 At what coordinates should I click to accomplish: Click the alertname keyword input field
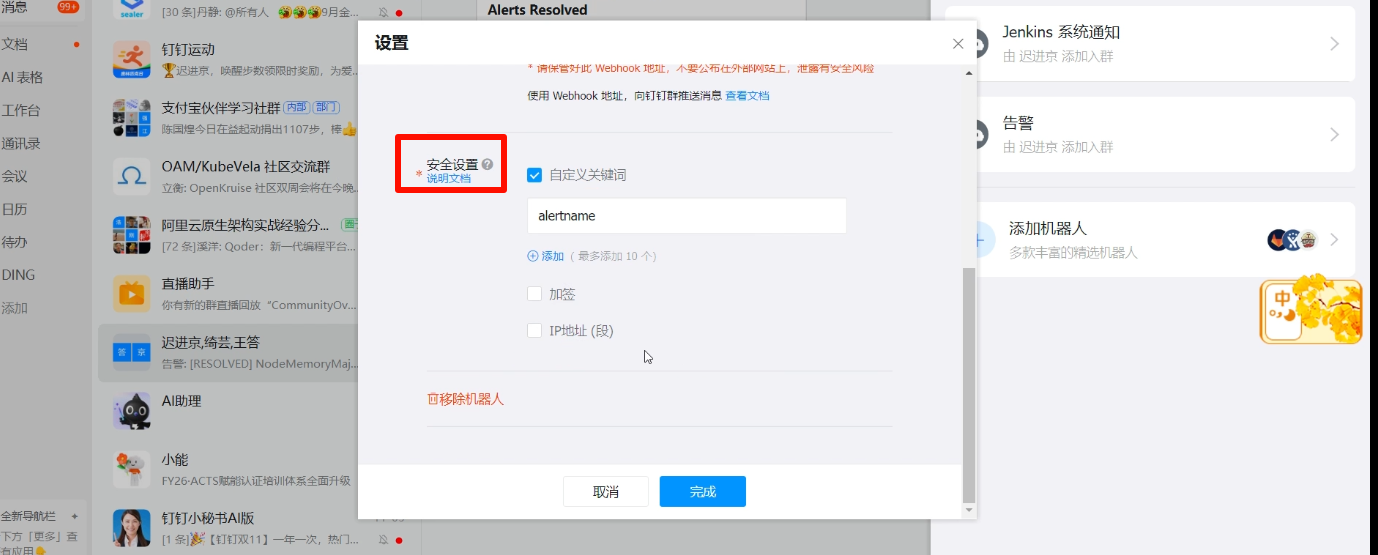(687, 216)
